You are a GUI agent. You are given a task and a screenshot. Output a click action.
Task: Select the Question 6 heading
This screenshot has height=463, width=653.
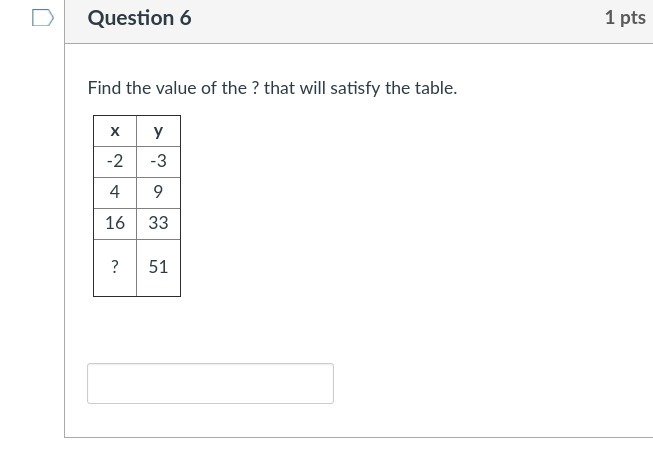pos(139,18)
